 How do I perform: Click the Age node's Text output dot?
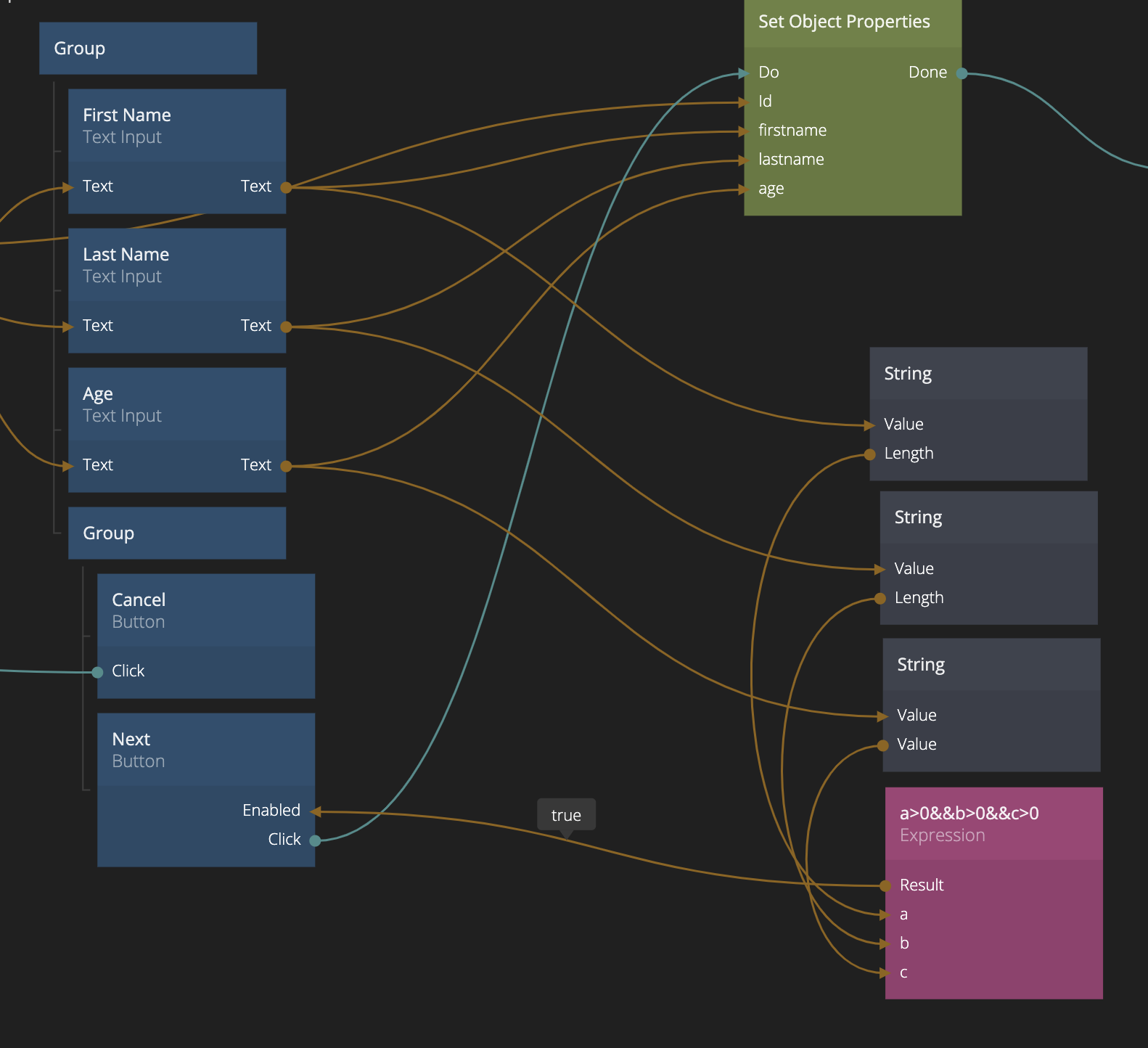click(x=286, y=466)
